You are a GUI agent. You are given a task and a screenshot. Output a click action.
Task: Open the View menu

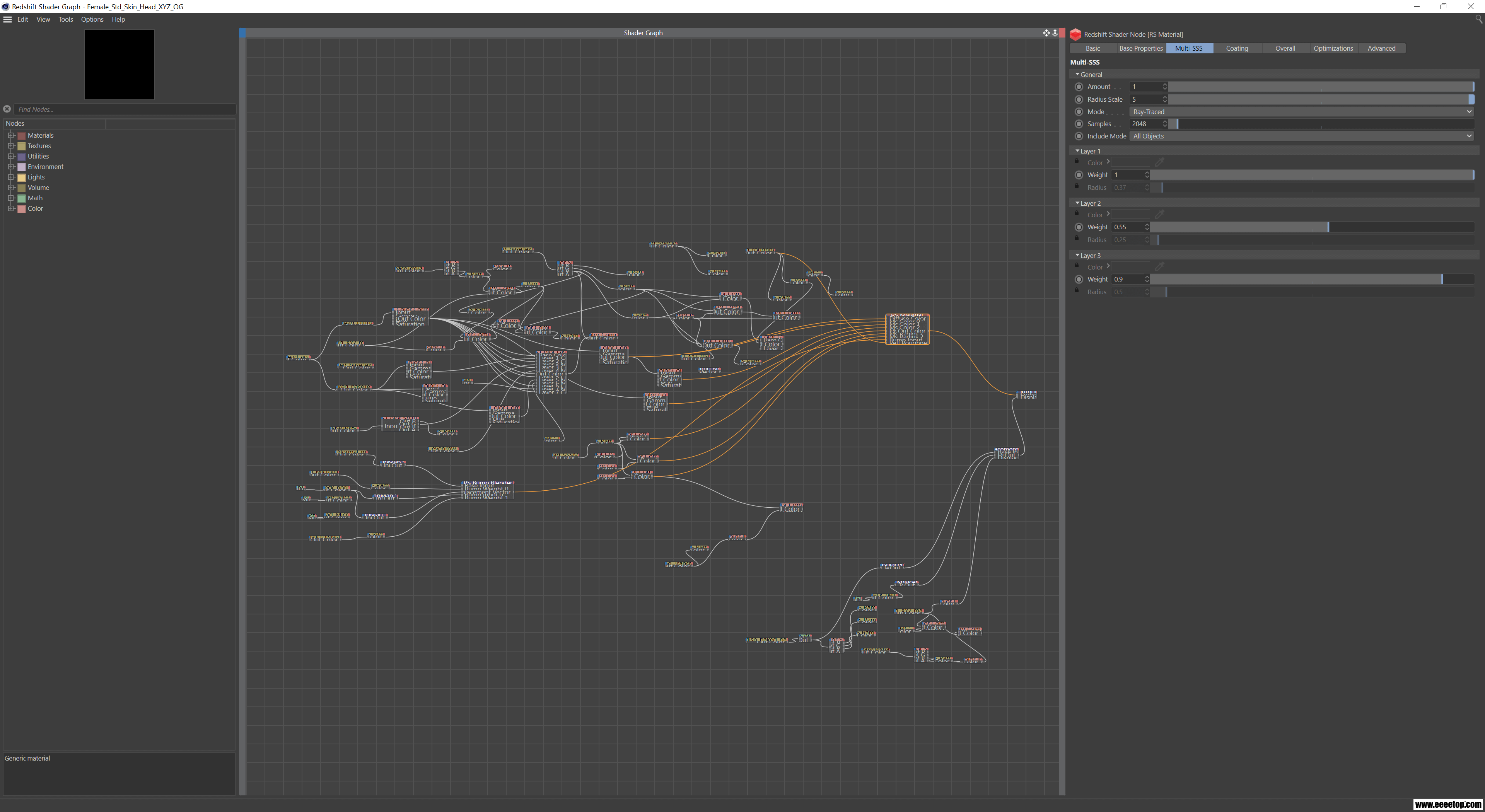coord(43,20)
